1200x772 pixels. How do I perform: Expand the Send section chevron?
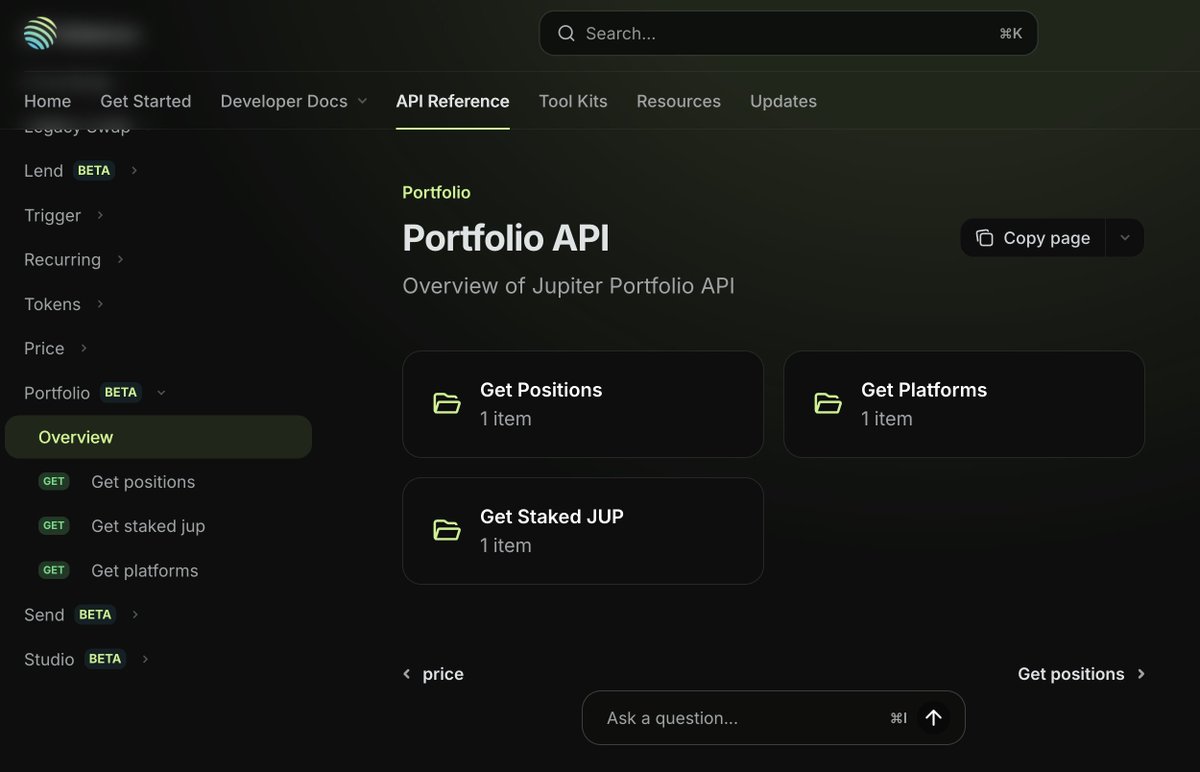135,615
